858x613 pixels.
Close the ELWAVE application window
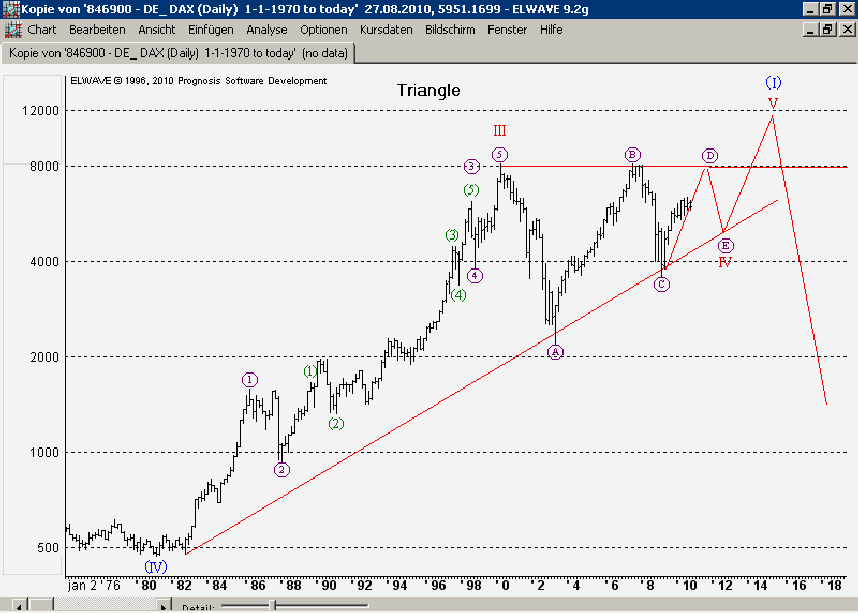click(847, 9)
